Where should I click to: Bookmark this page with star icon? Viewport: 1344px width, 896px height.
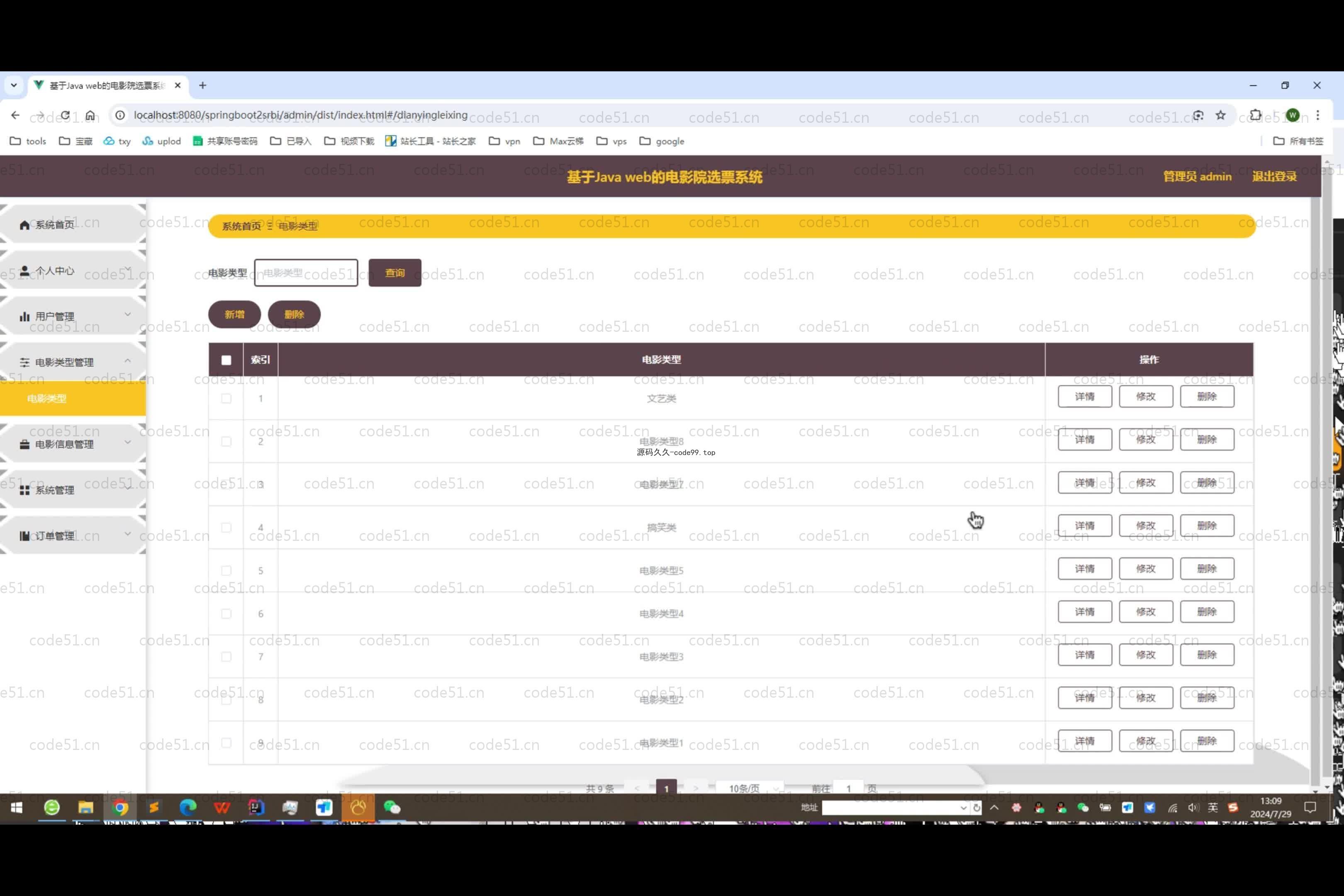point(1220,115)
